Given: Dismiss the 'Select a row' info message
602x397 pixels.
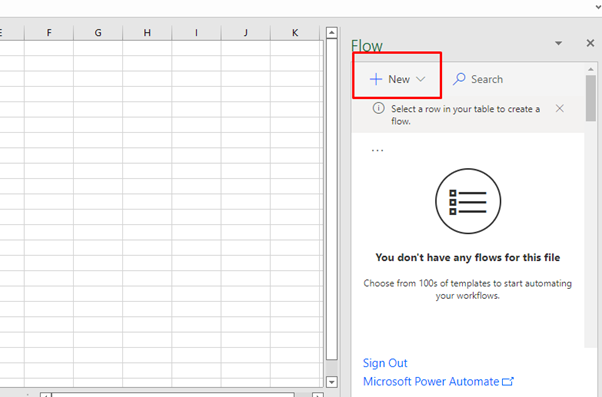Looking at the screenshot, I should tap(560, 109).
